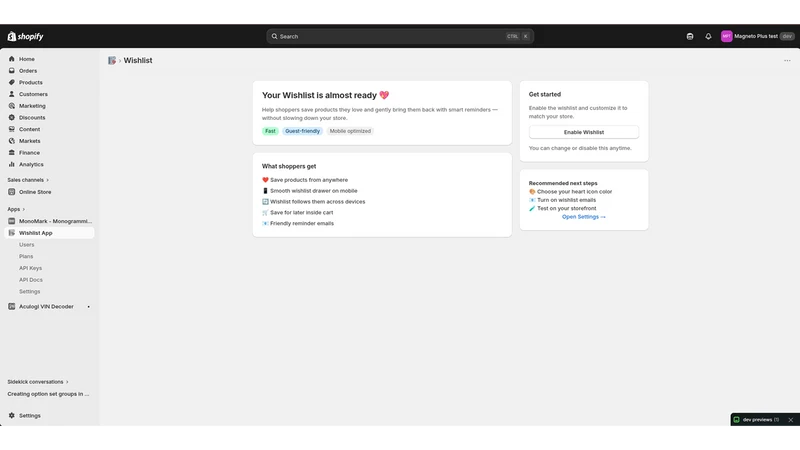Select the Discounts nav label
800x450 pixels.
click(32, 117)
